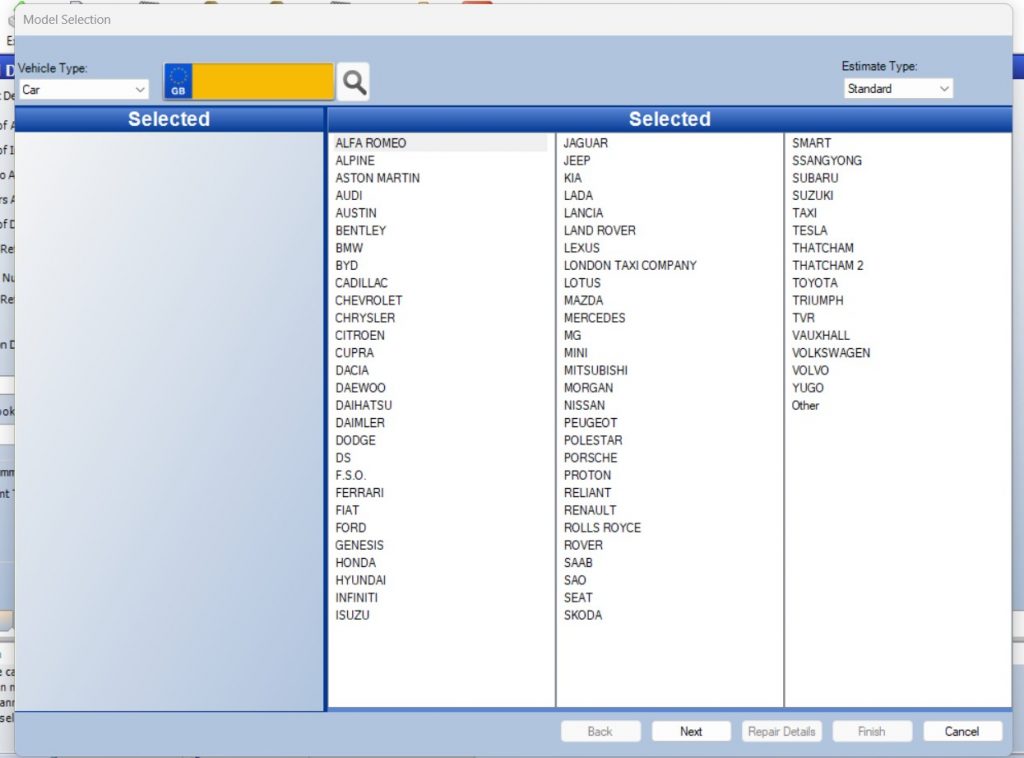Choose CHRYSLER in the list

point(365,318)
